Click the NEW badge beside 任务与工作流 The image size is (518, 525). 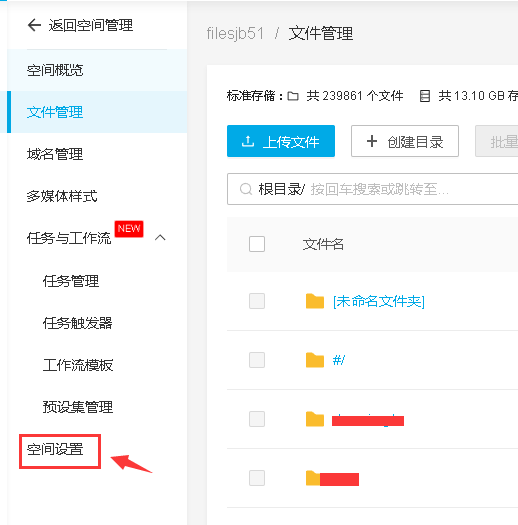(x=129, y=229)
